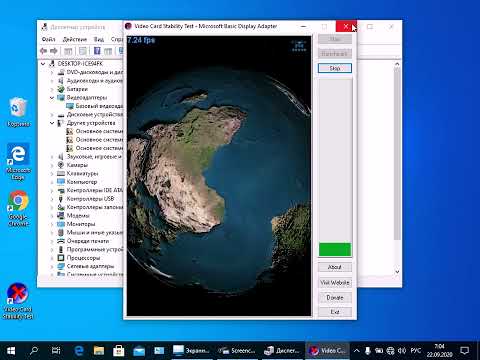Click the Контроллеры IDE ATA icon

pos(61,190)
